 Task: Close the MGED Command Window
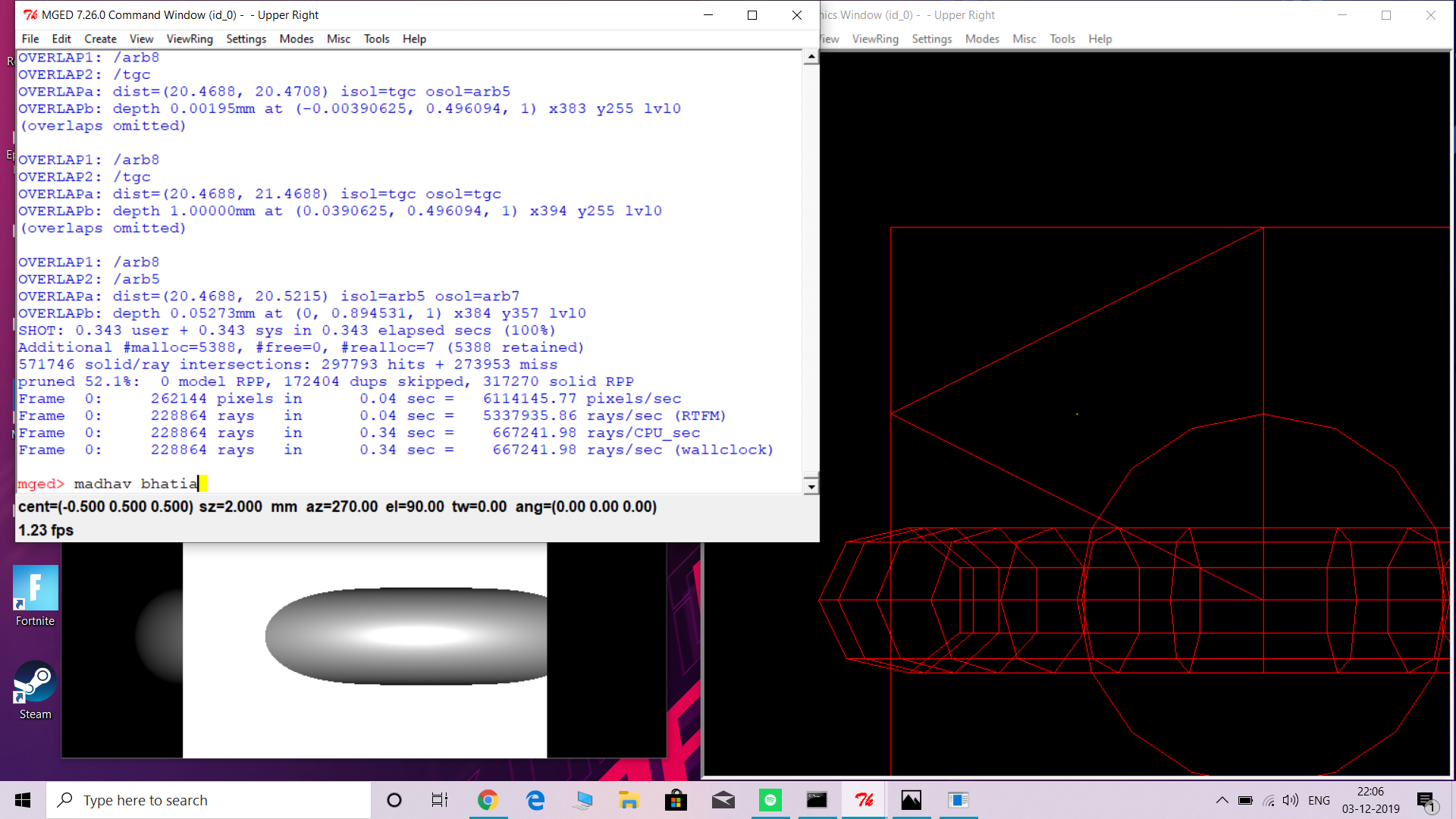[x=797, y=14]
